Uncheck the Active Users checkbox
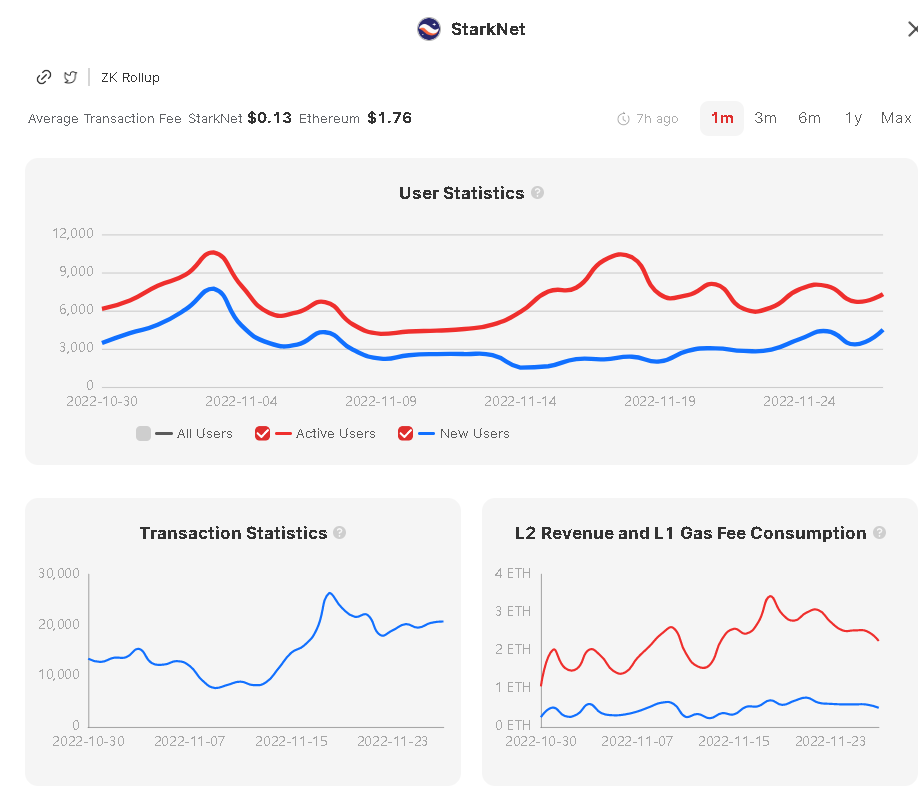Screen dimensions: 918x791 coord(262,433)
